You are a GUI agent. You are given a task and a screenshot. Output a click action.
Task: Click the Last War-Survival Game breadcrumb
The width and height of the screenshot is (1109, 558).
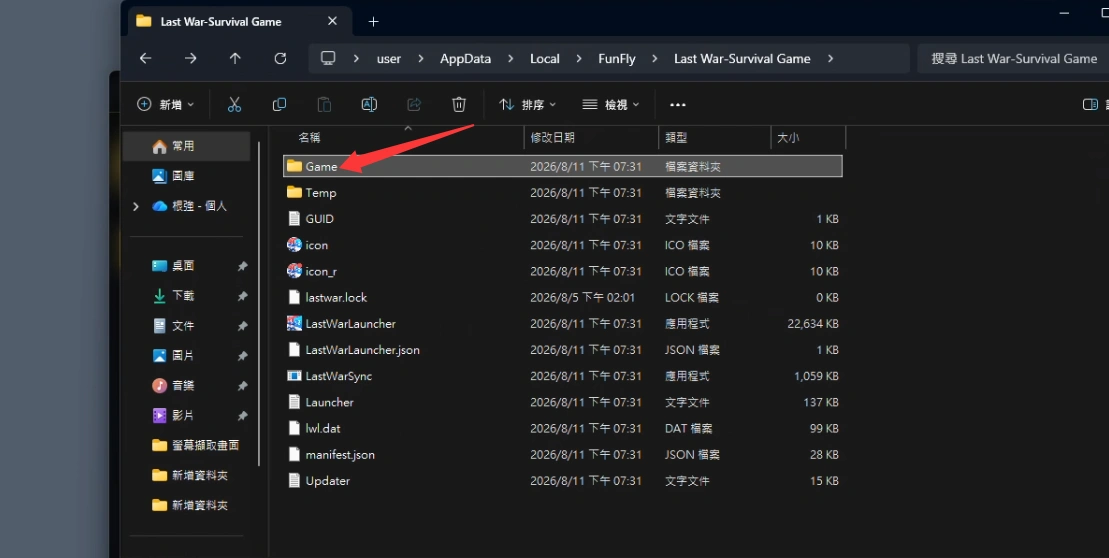click(742, 59)
